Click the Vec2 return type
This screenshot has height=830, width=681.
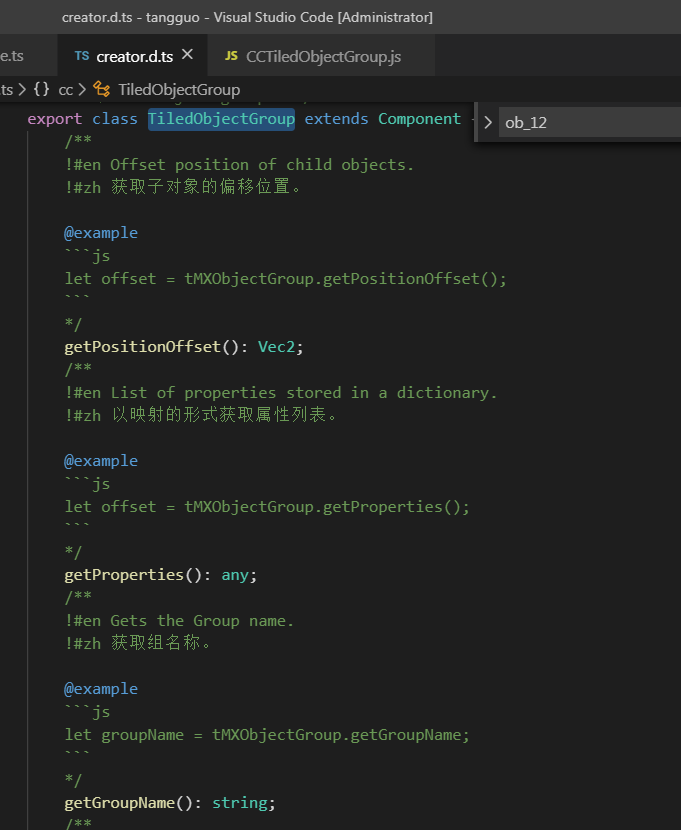coord(276,347)
